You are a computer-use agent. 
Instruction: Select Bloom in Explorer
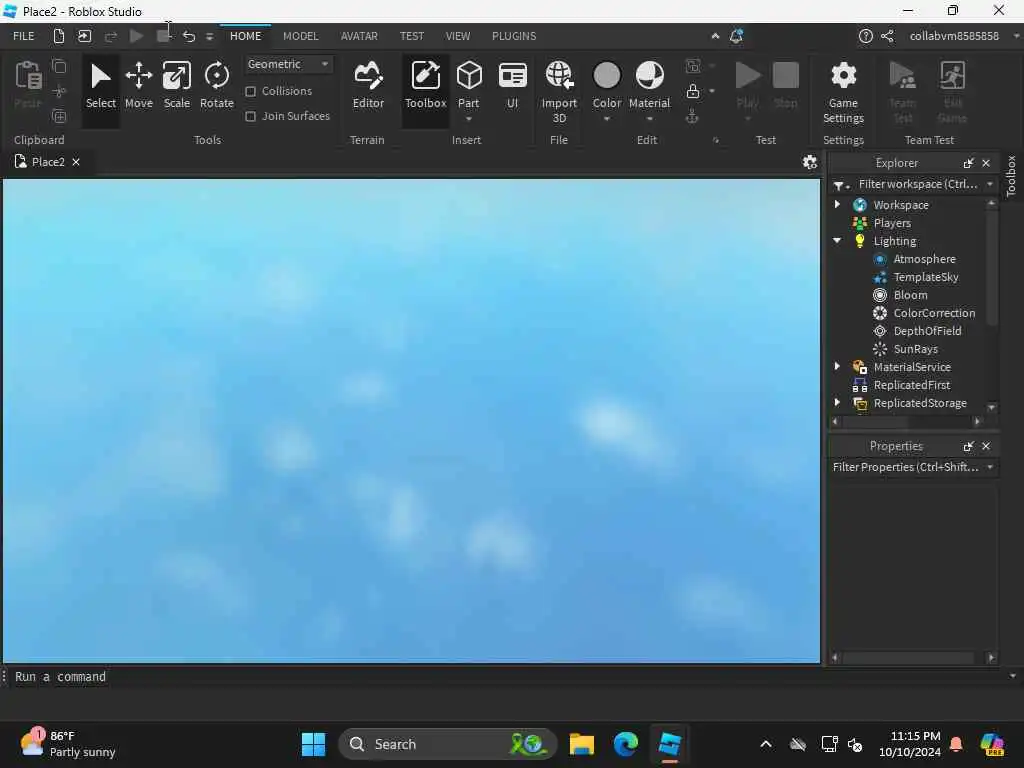910,295
